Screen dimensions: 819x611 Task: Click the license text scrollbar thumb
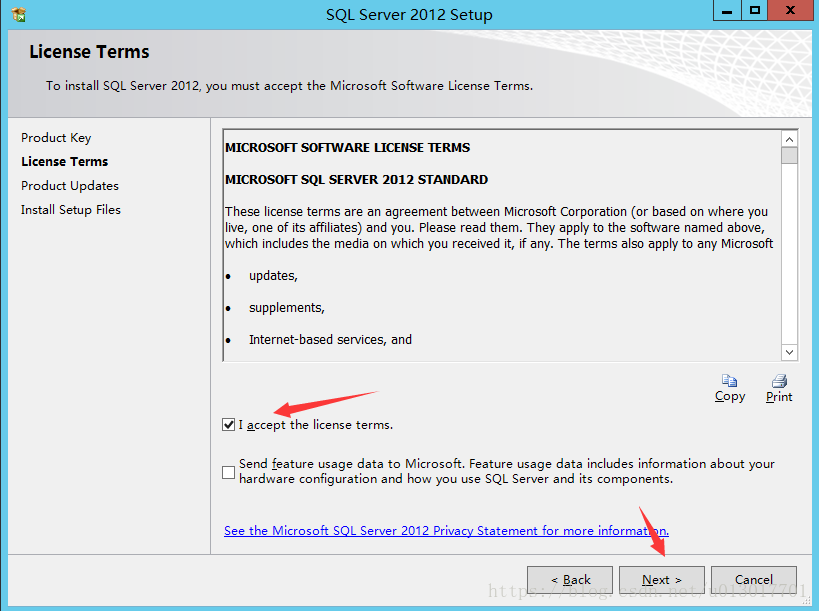pos(789,156)
